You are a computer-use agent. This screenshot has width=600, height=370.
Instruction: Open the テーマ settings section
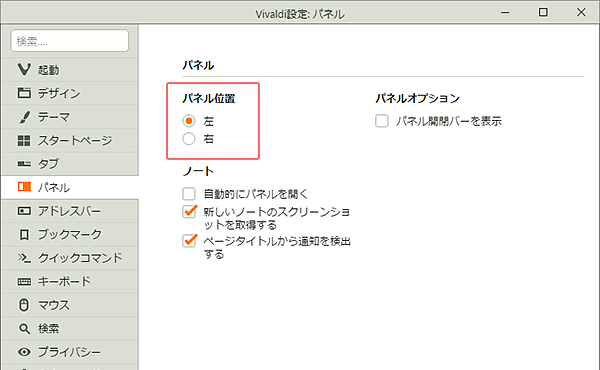[70, 117]
